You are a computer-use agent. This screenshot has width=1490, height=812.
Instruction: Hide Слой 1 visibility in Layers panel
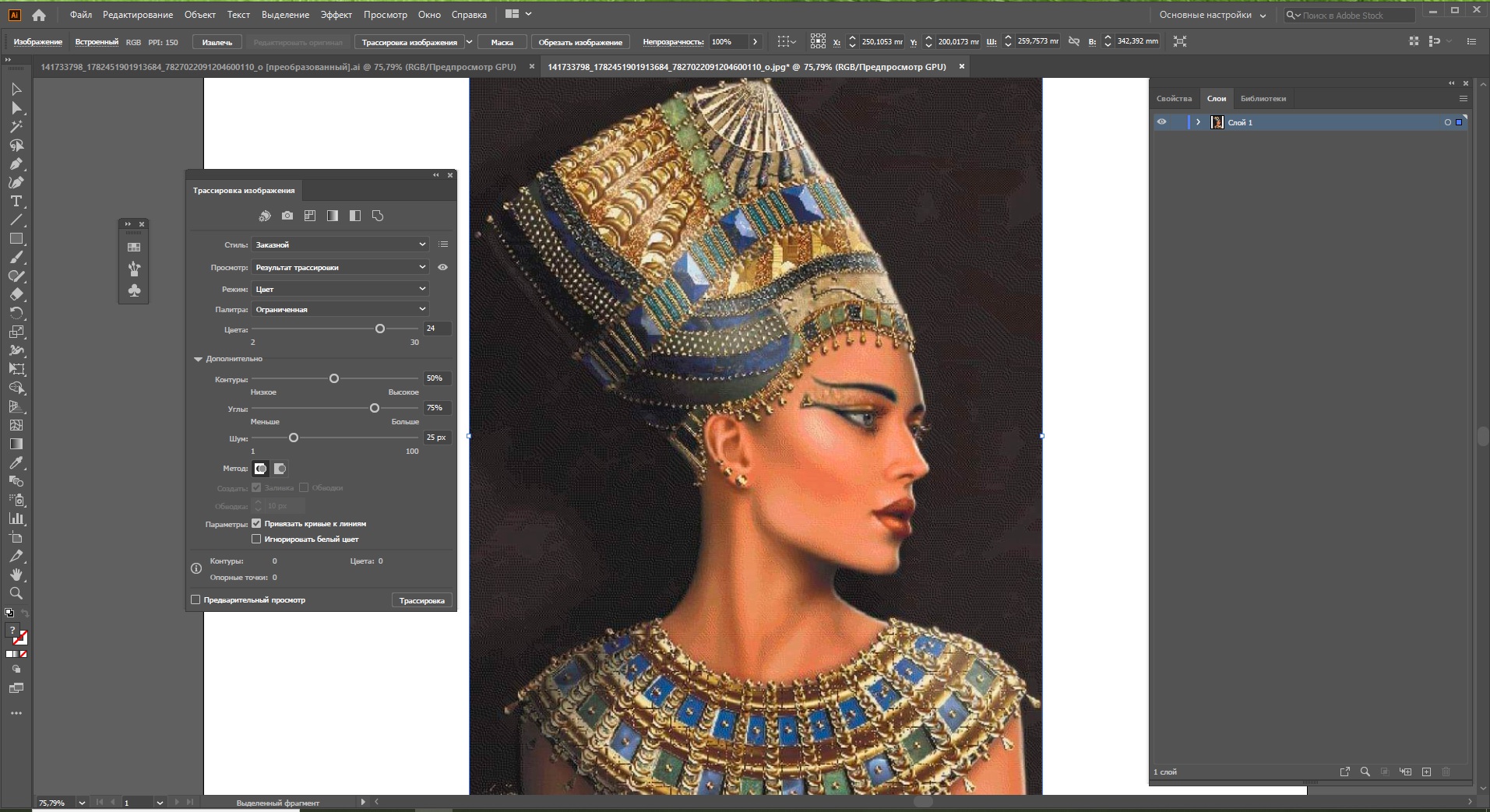pyautogui.click(x=1161, y=121)
